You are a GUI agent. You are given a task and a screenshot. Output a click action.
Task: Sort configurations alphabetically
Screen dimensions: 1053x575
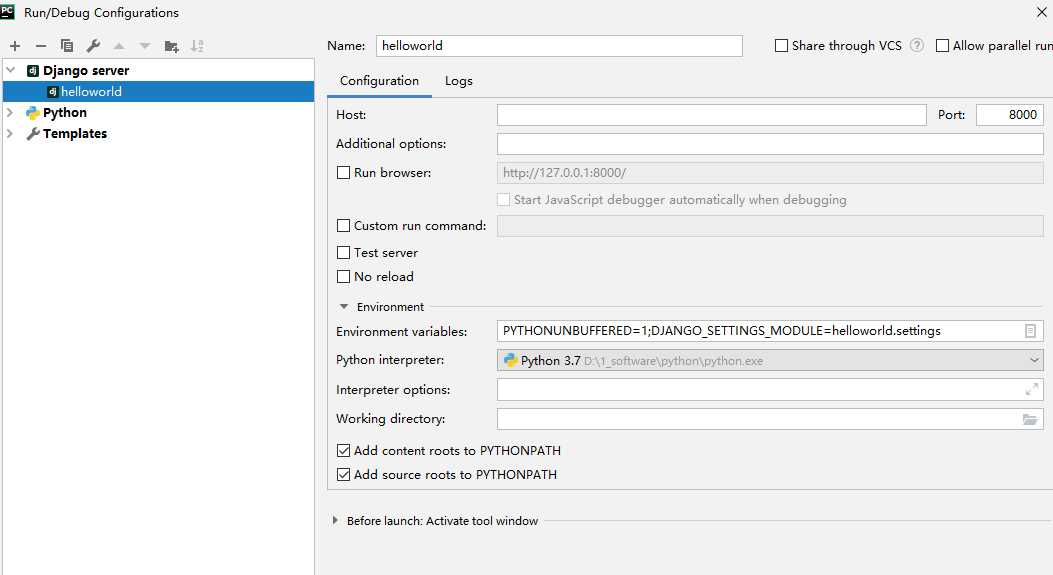click(x=197, y=46)
